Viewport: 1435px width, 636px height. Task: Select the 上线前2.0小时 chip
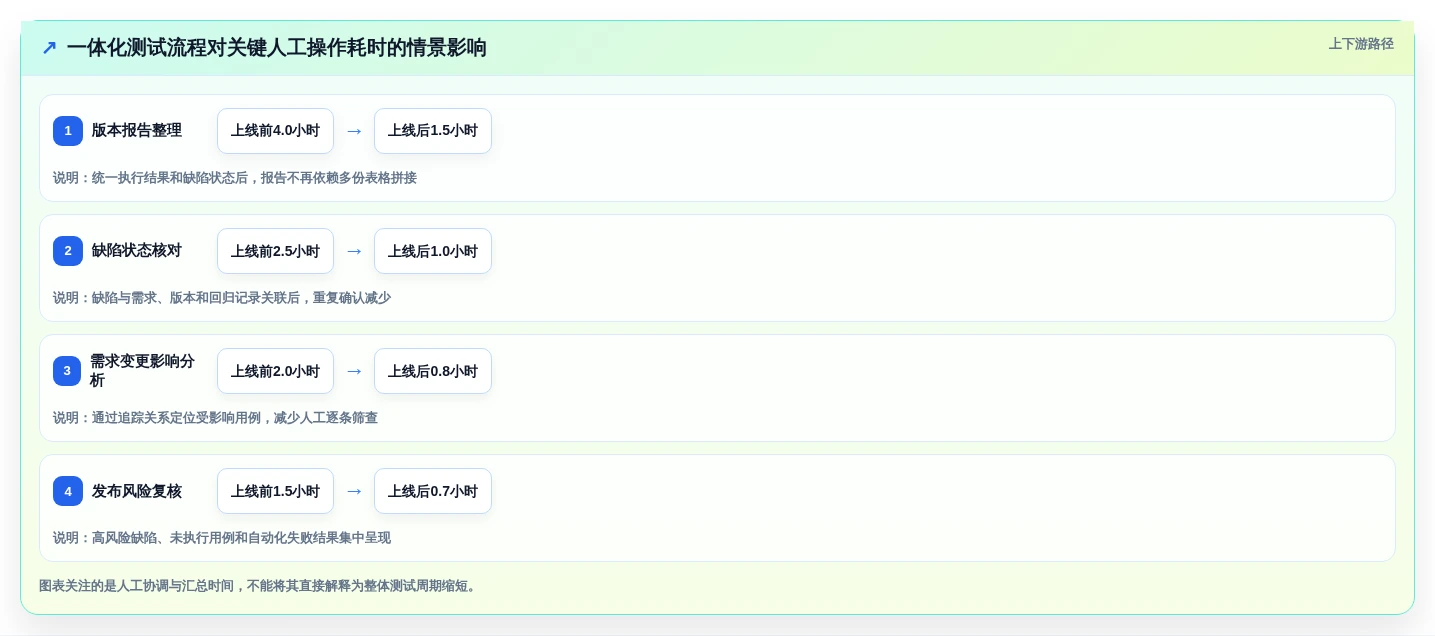point(275,371)
